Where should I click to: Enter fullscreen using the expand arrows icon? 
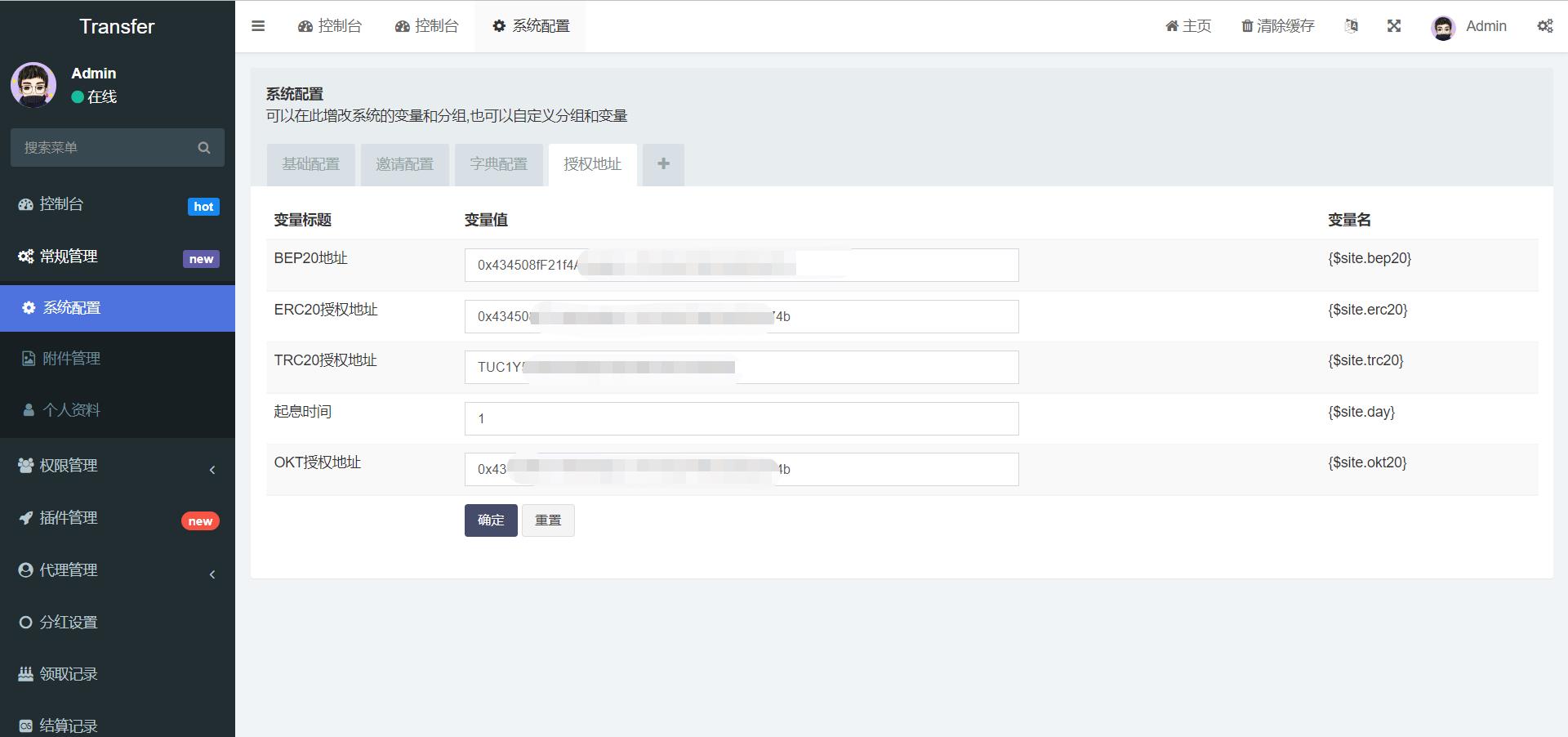tap(1394, 26)
